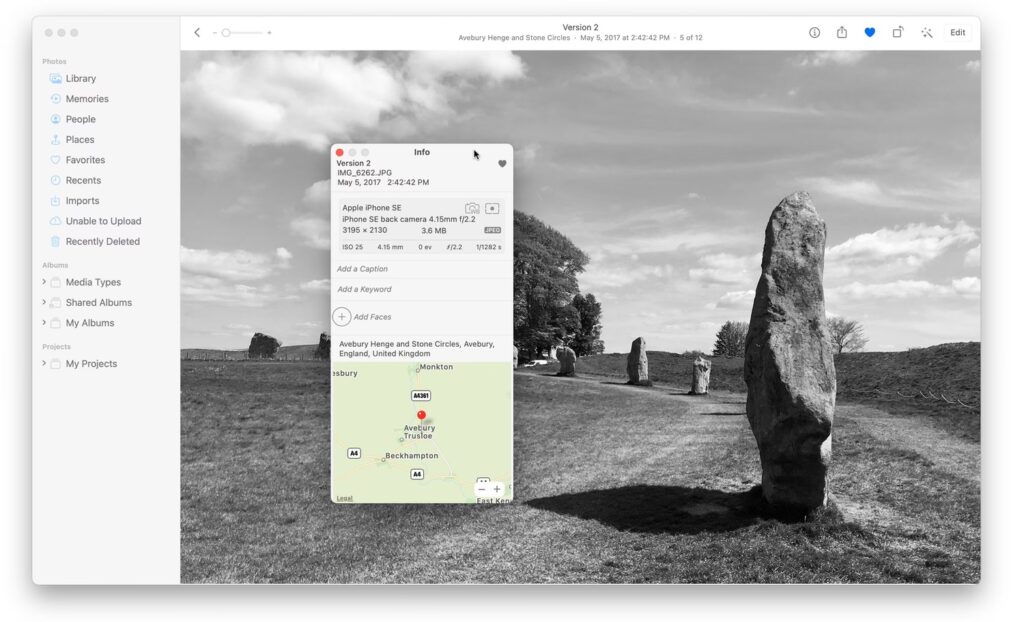The image size is (1024, 622).
Task: Click the Add Faces plus icon
Action: point(342,317)
